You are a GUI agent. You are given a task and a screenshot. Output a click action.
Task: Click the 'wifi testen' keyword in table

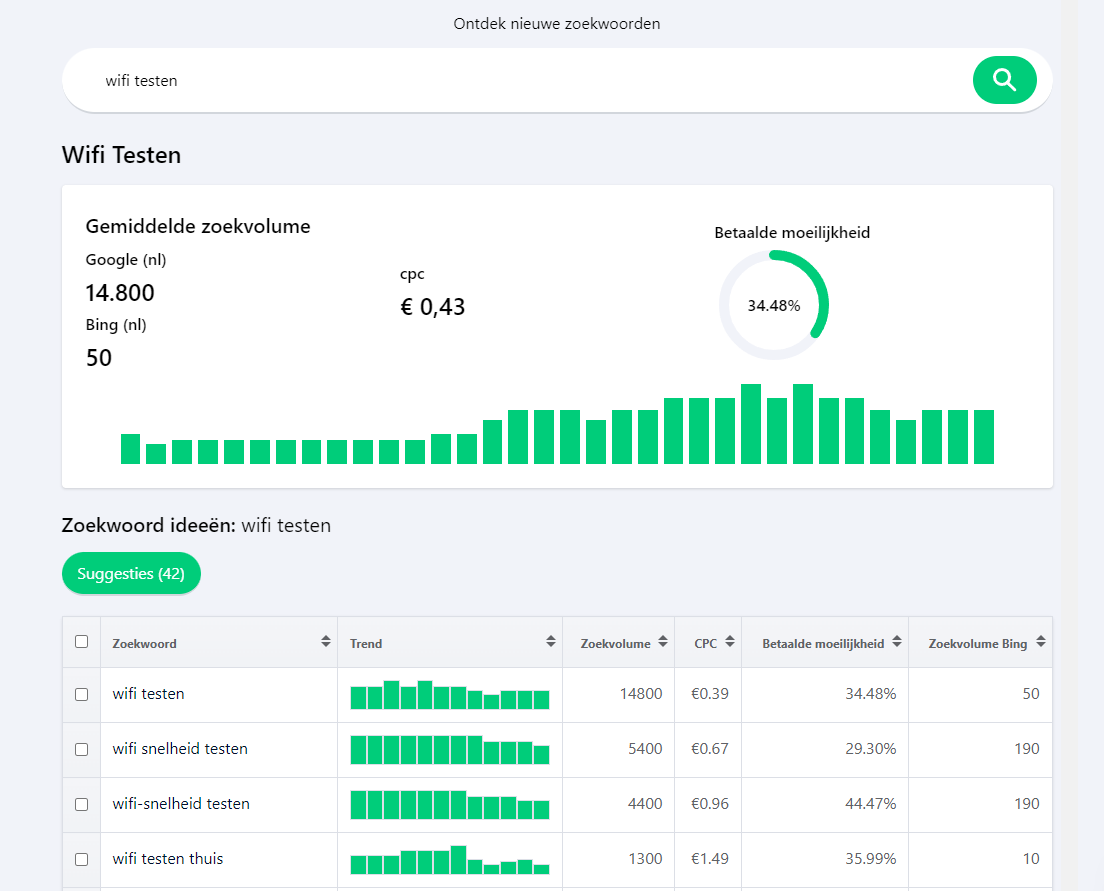[x=149, y=694]
